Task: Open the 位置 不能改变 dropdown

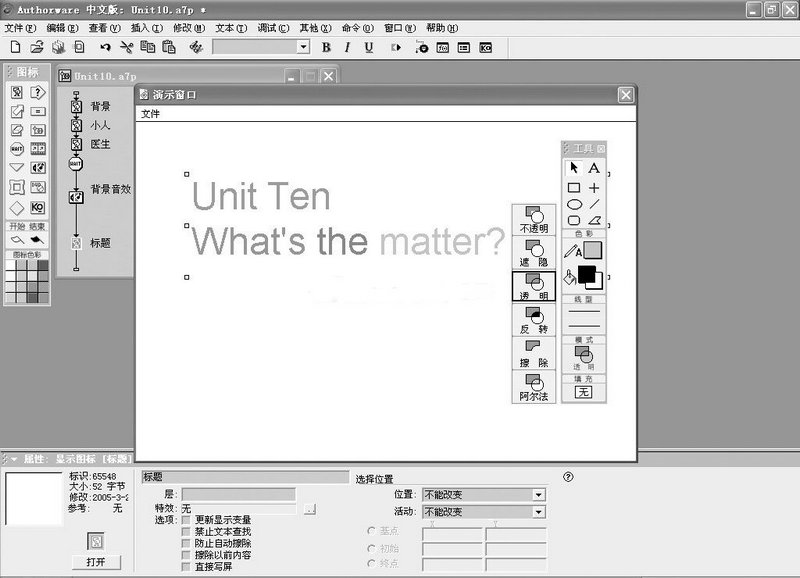Action: [x=538, y=494]
